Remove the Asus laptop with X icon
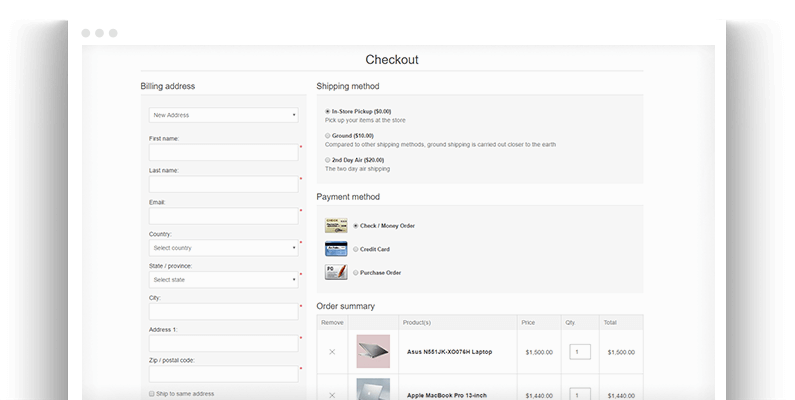The width and height of the screenshot is (795, 400). (332, 352)
